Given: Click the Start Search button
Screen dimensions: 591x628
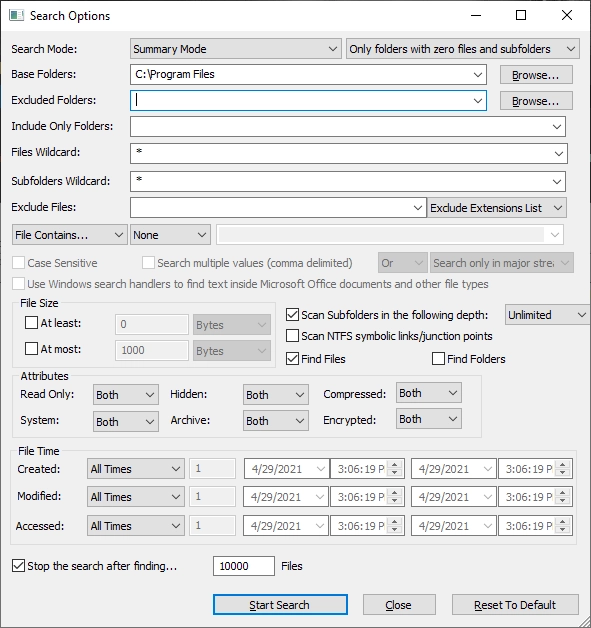Looking at the screenshot, I should [x=280, y=604].
